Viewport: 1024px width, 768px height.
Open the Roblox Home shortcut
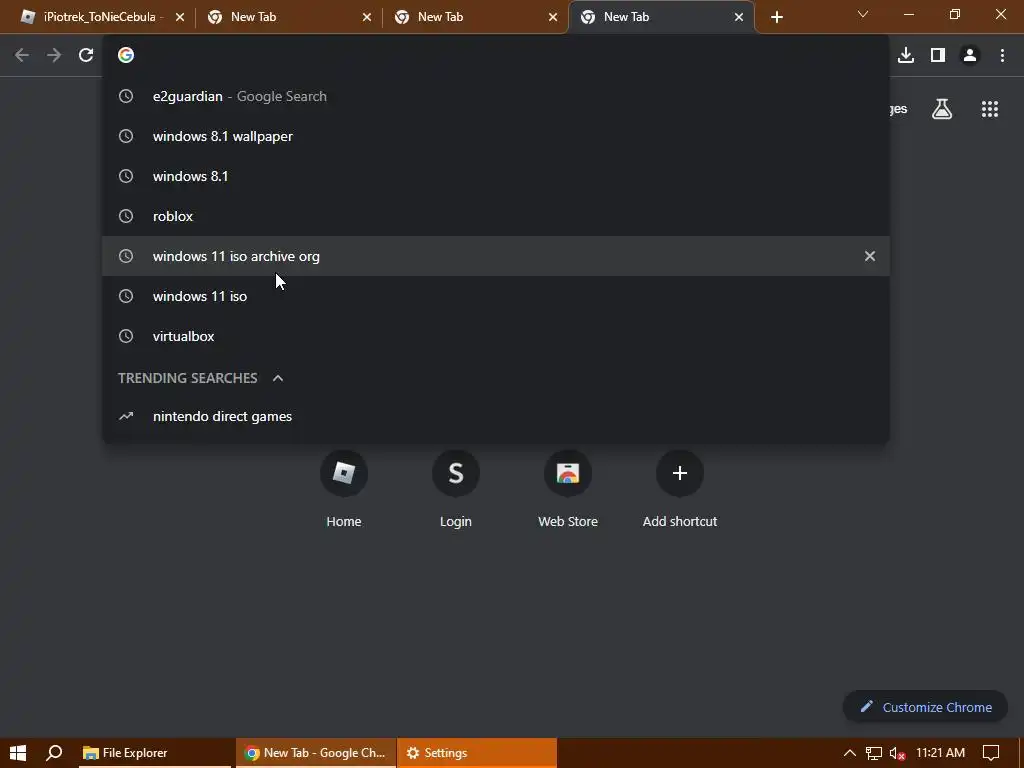click(344, 490)
